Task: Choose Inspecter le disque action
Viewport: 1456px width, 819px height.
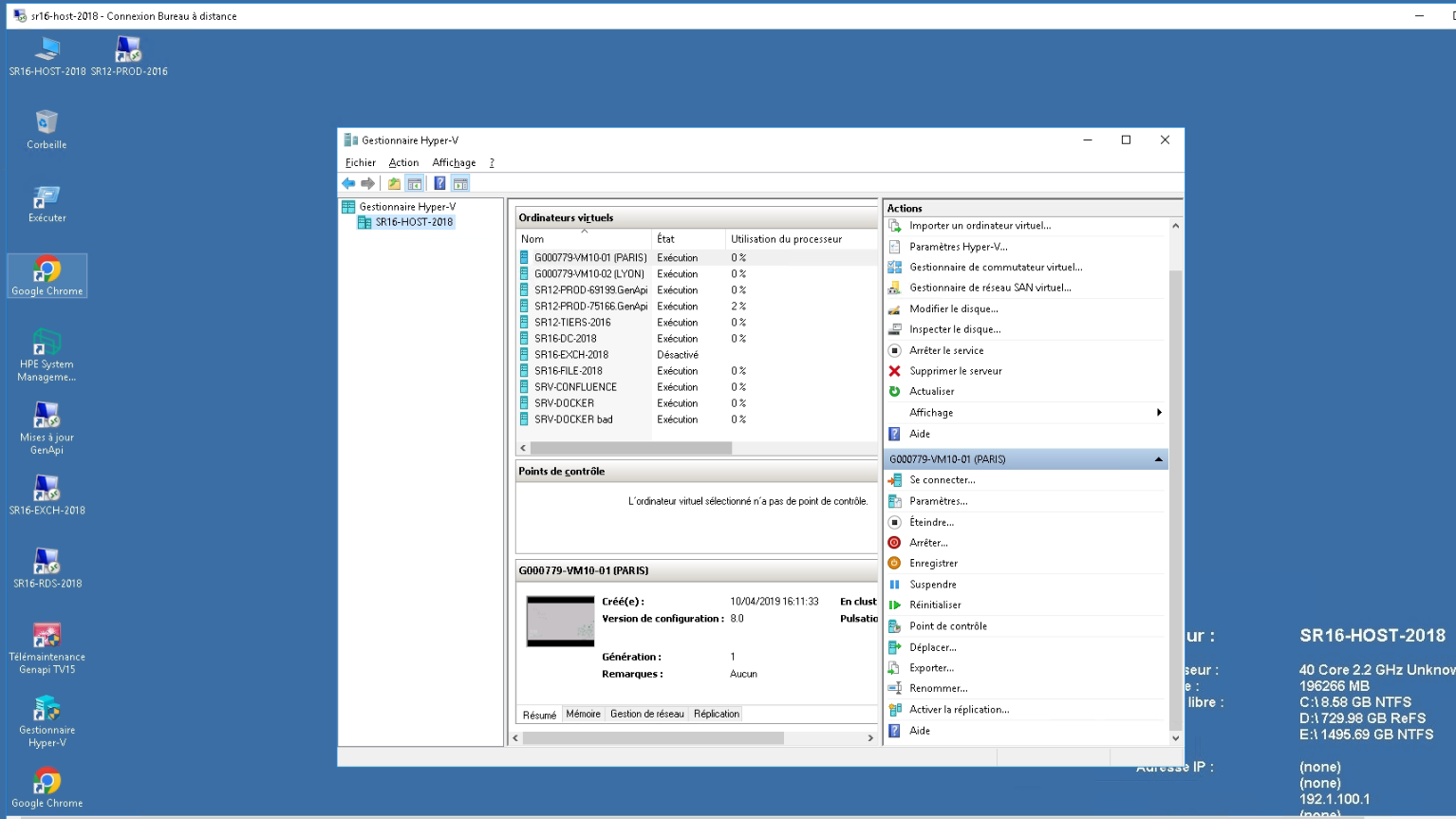Action: click(955, 329)
